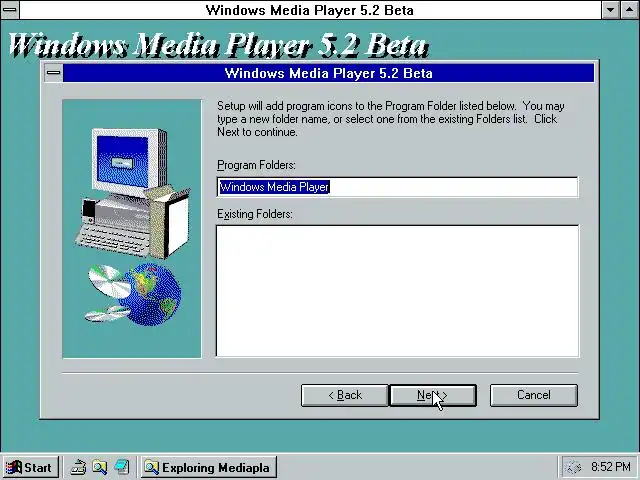This screenshot has height=480, width=640.
Task: Click the first quick launch icon beside Start
Action: [x=78, y=467]
